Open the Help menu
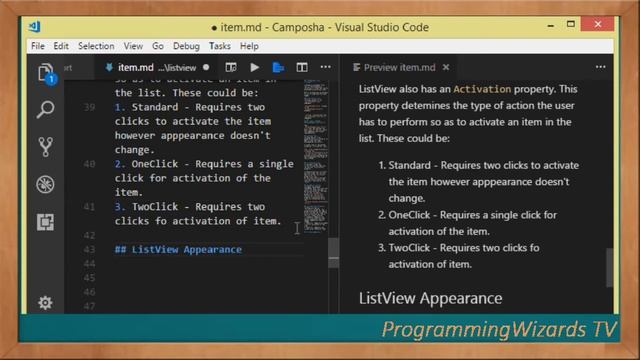This screenshot has height=360, width=640. pyautogui.click(x=249, y=46)
